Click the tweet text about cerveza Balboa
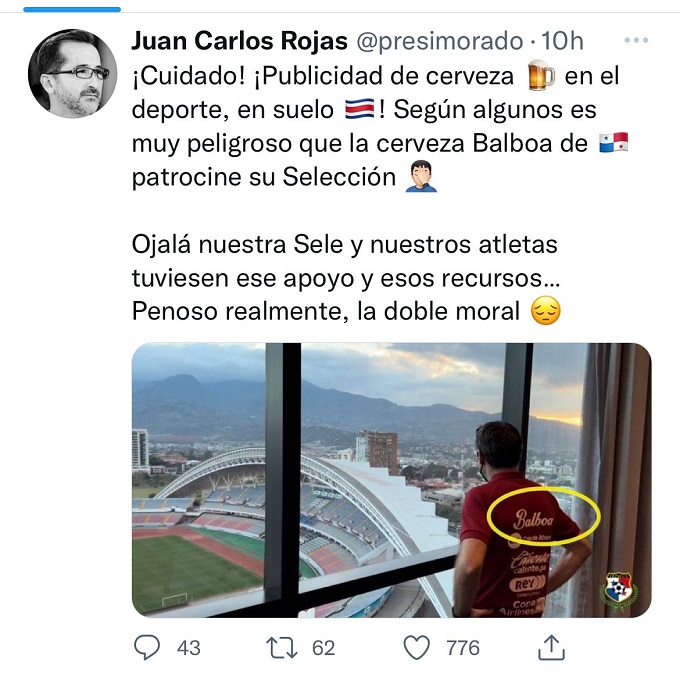 [x=380, y=193]
